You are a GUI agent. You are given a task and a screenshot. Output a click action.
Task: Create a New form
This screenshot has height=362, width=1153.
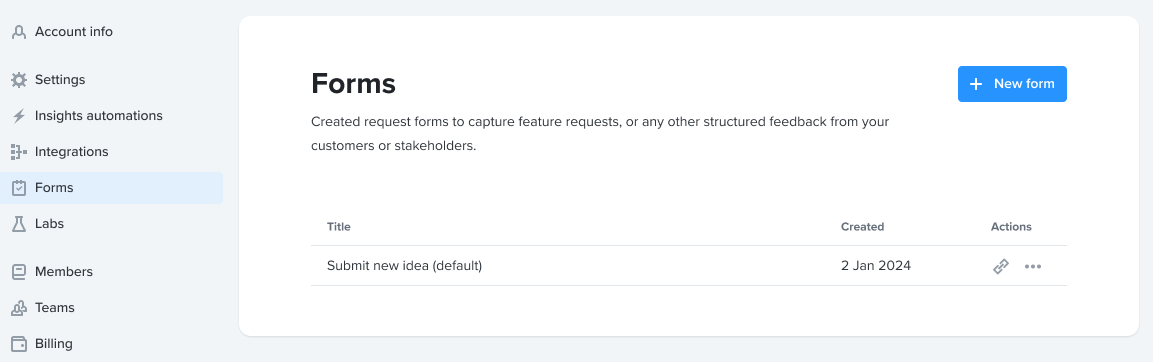pos(1012,84)
